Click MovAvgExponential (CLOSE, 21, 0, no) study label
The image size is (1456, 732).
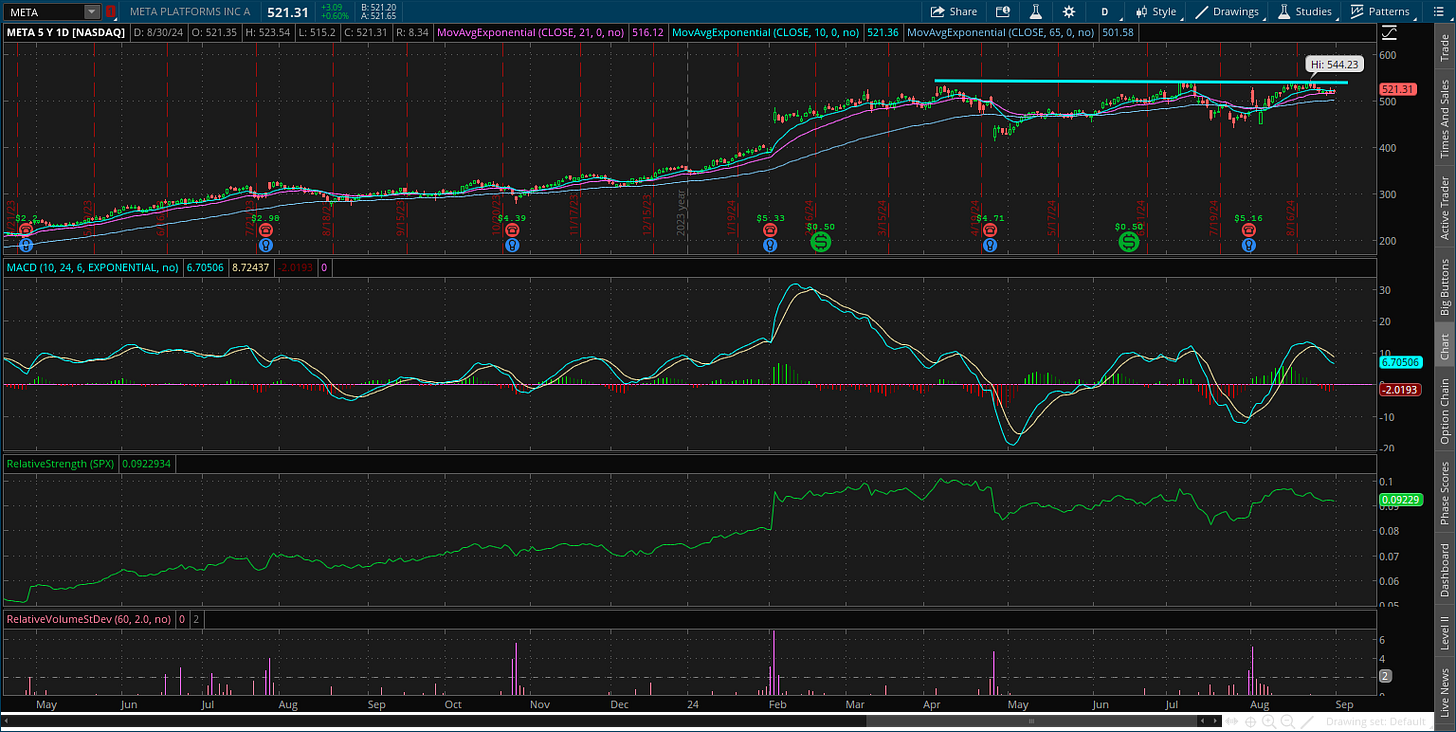[528, 33]
